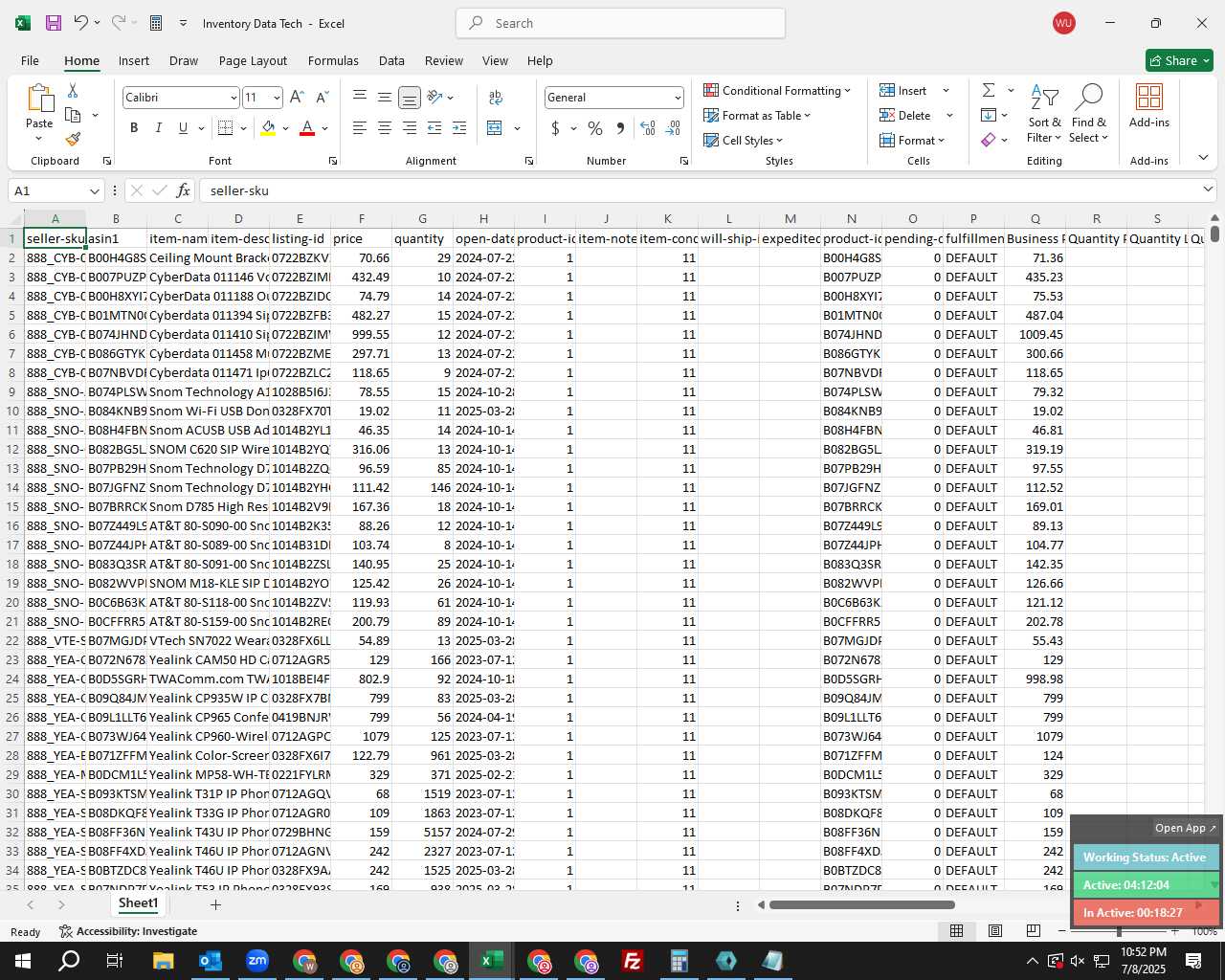1225x980 pixels.
Task: Click the Save icon in title bar
Action: 54,23
